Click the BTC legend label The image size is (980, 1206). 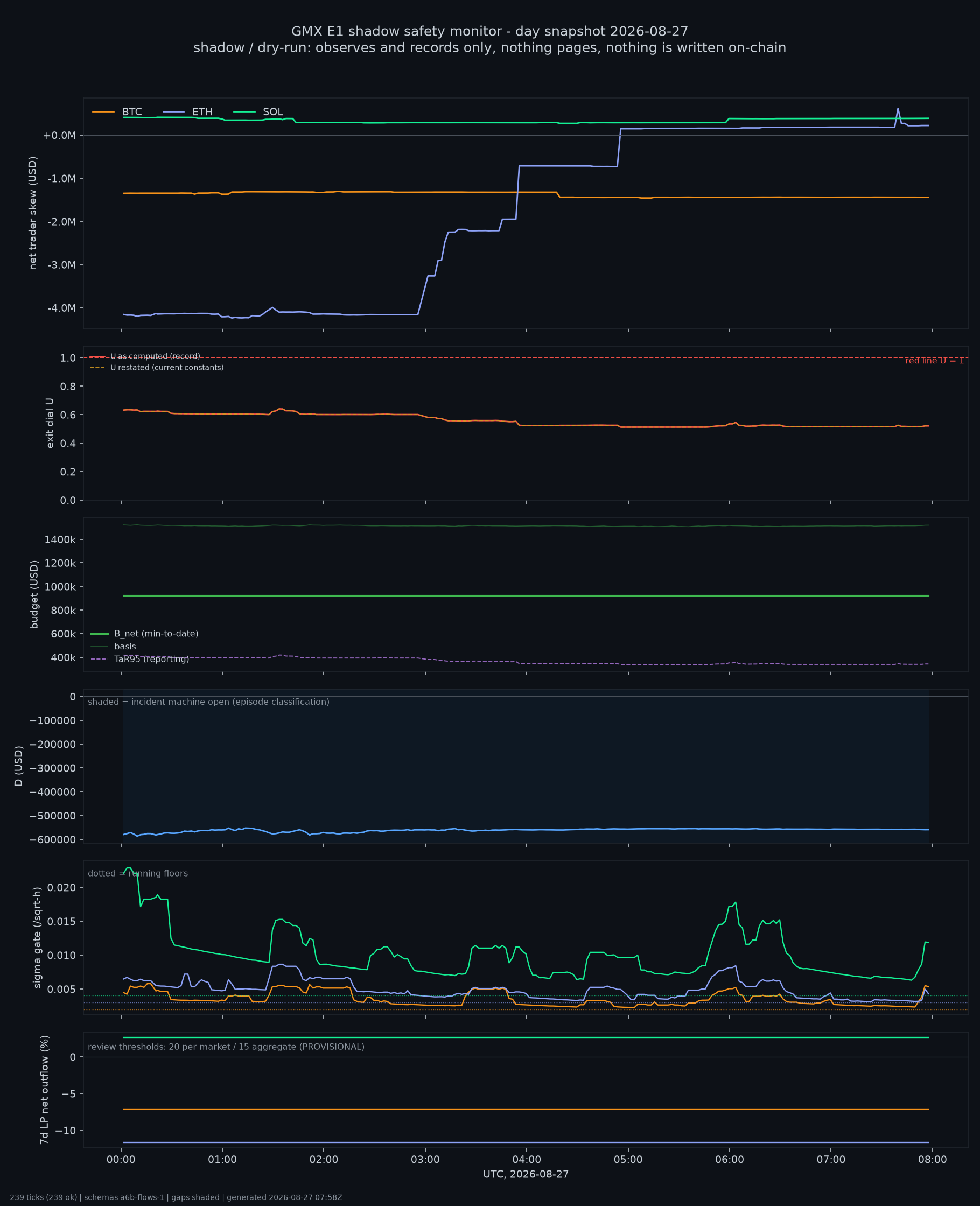click(x=132, y=112)
